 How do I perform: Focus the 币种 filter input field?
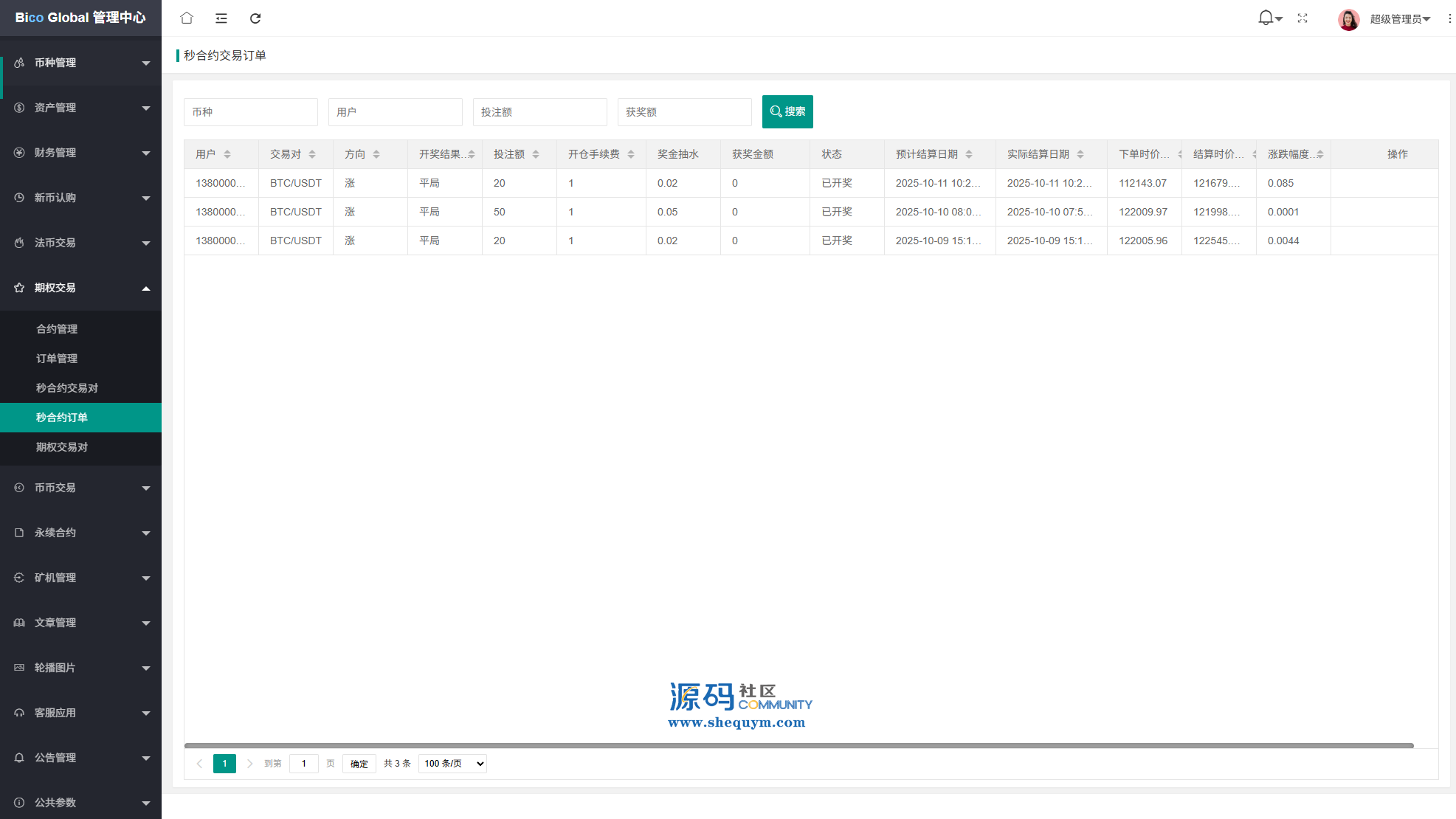click(x=251, y=112)
